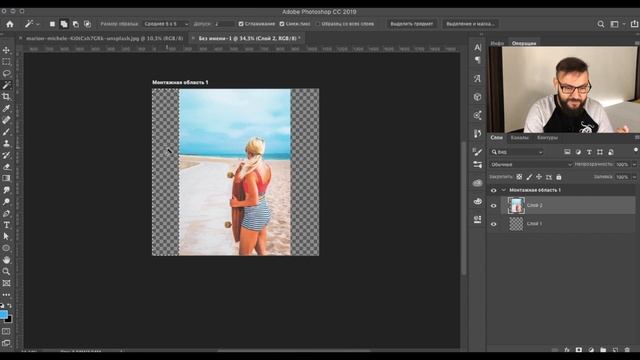Open the workspace switcher dropdown

[618, 24]
